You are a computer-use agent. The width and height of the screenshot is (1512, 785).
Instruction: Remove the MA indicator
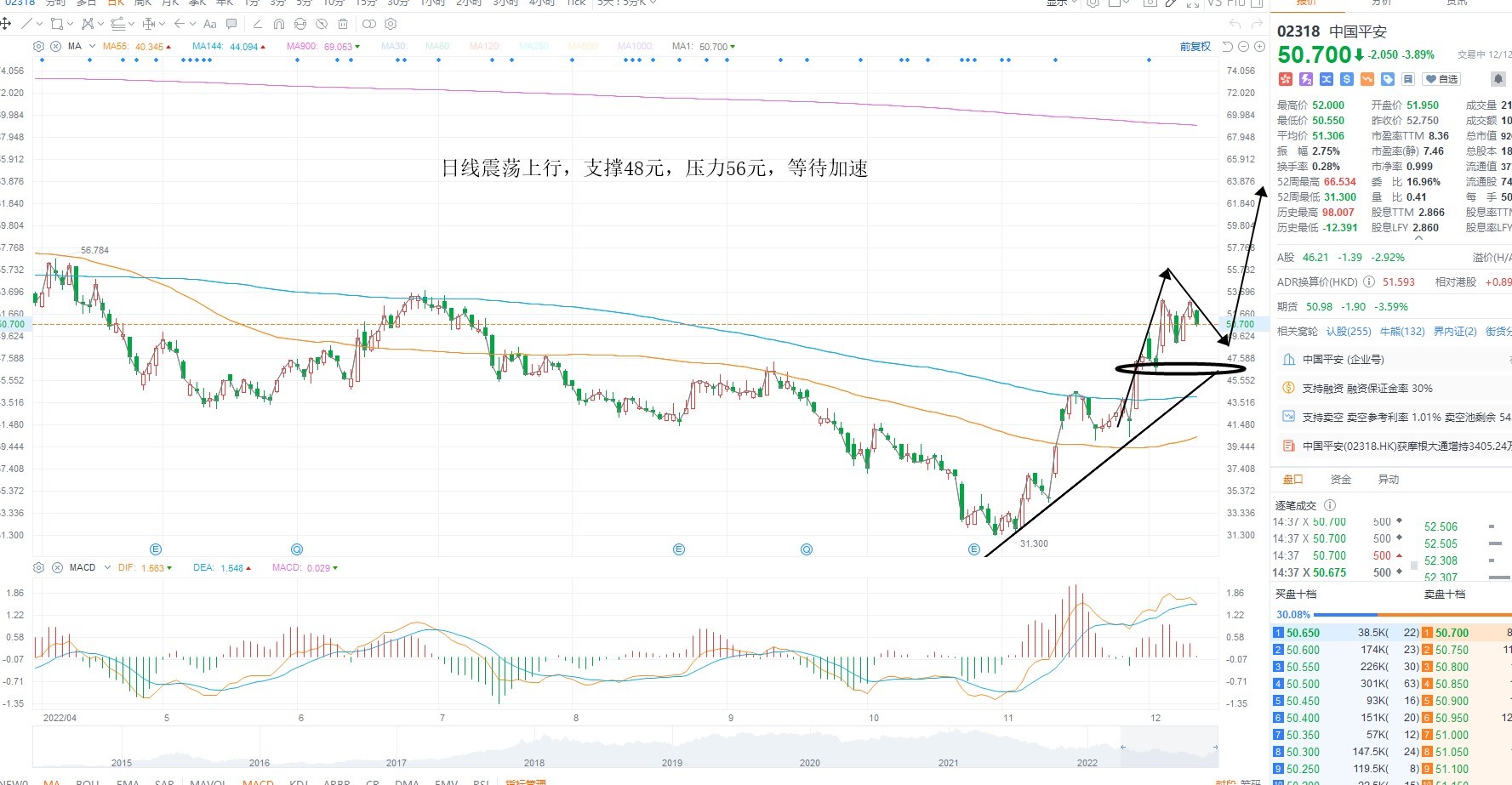point(56,46)
